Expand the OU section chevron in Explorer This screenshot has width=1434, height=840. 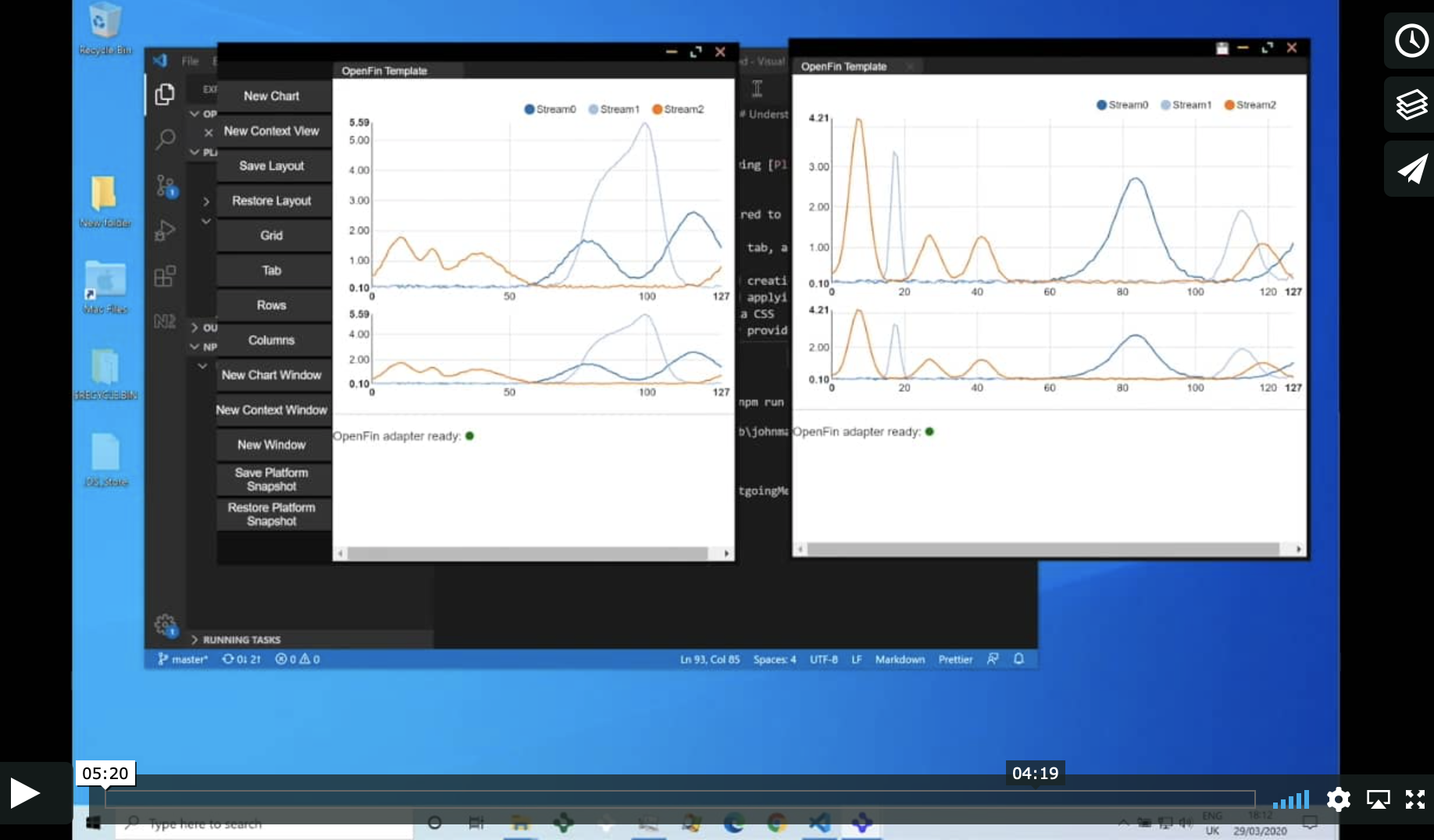point(194,328)
